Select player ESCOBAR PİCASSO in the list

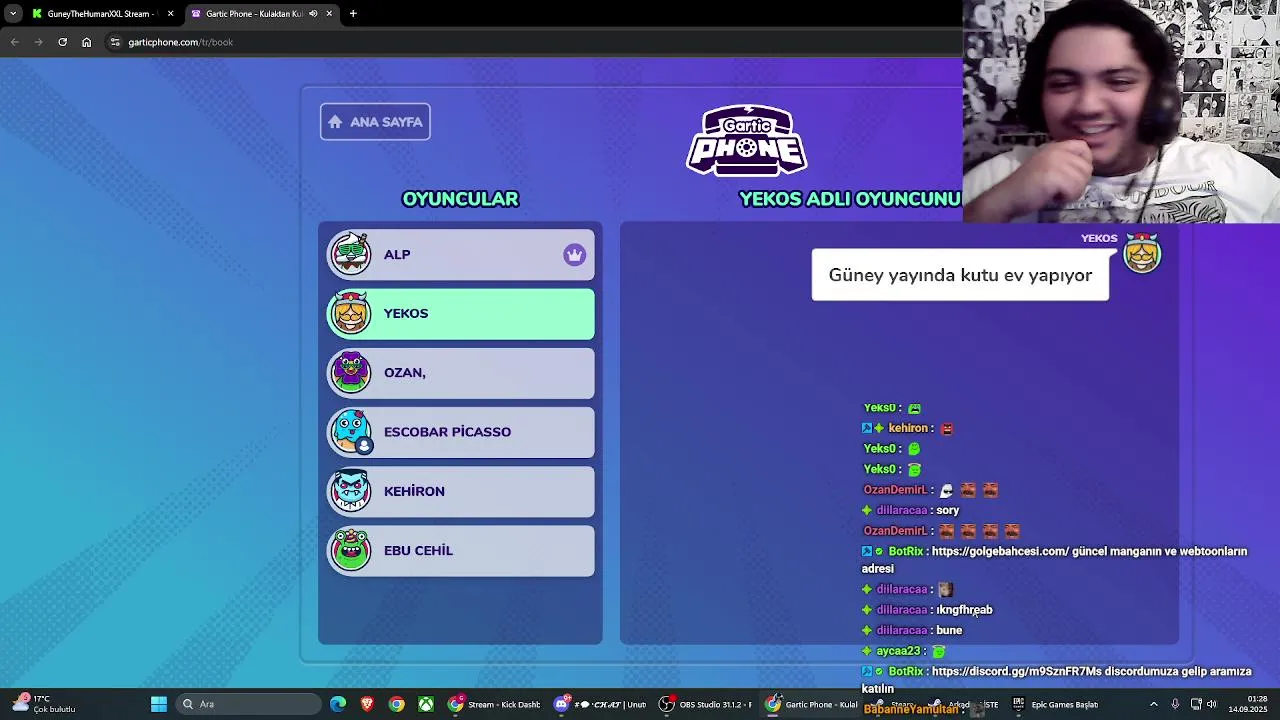[461, 432]
